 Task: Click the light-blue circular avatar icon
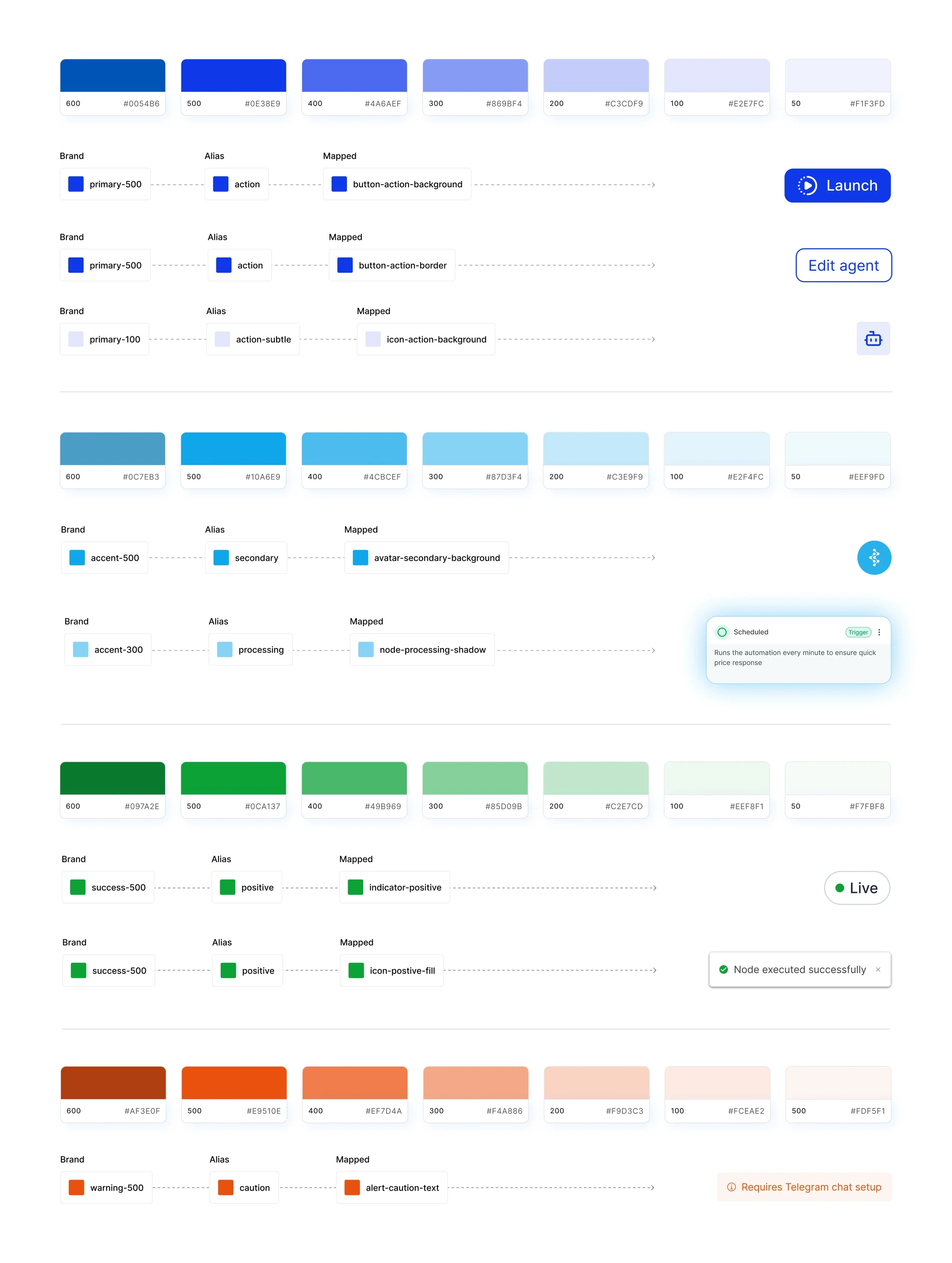point(874,557)
